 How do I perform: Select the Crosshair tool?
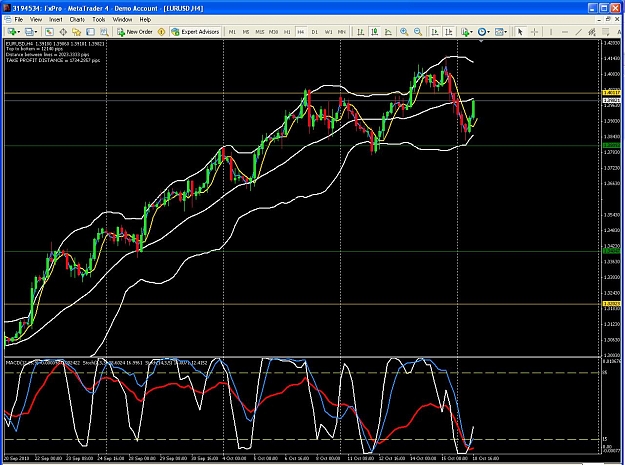pos(534,32)
